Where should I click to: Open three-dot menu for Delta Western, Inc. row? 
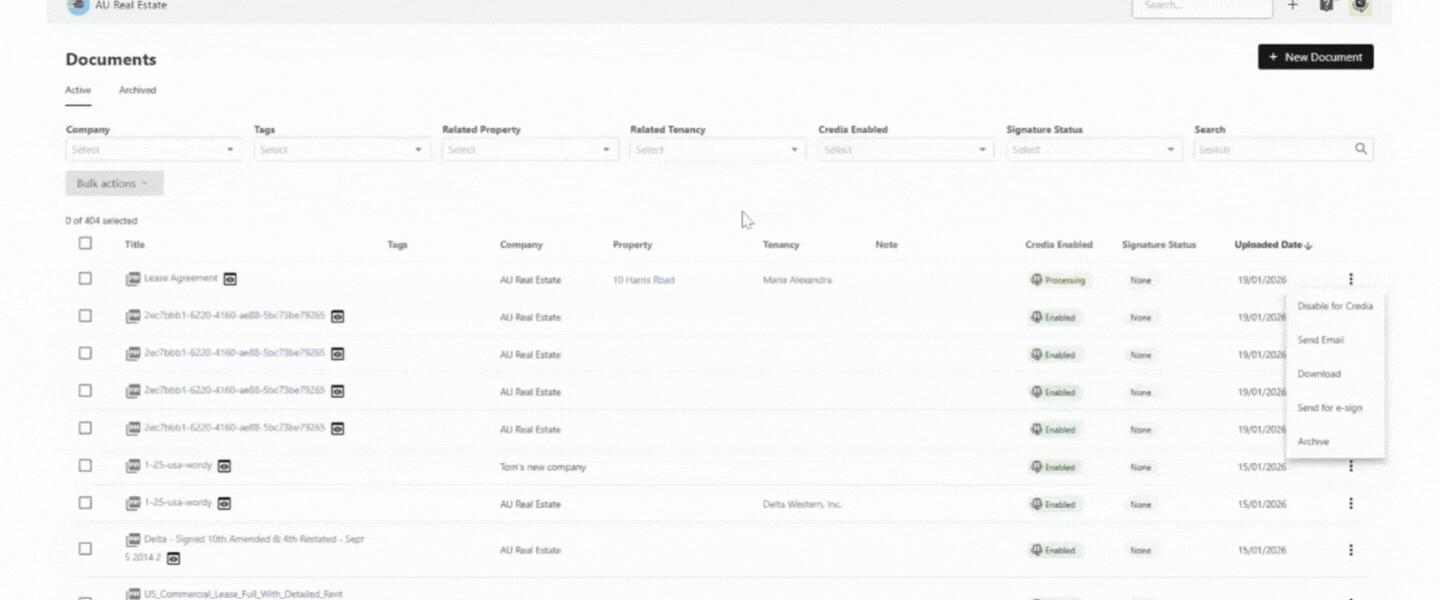[x=1350, y=504]
